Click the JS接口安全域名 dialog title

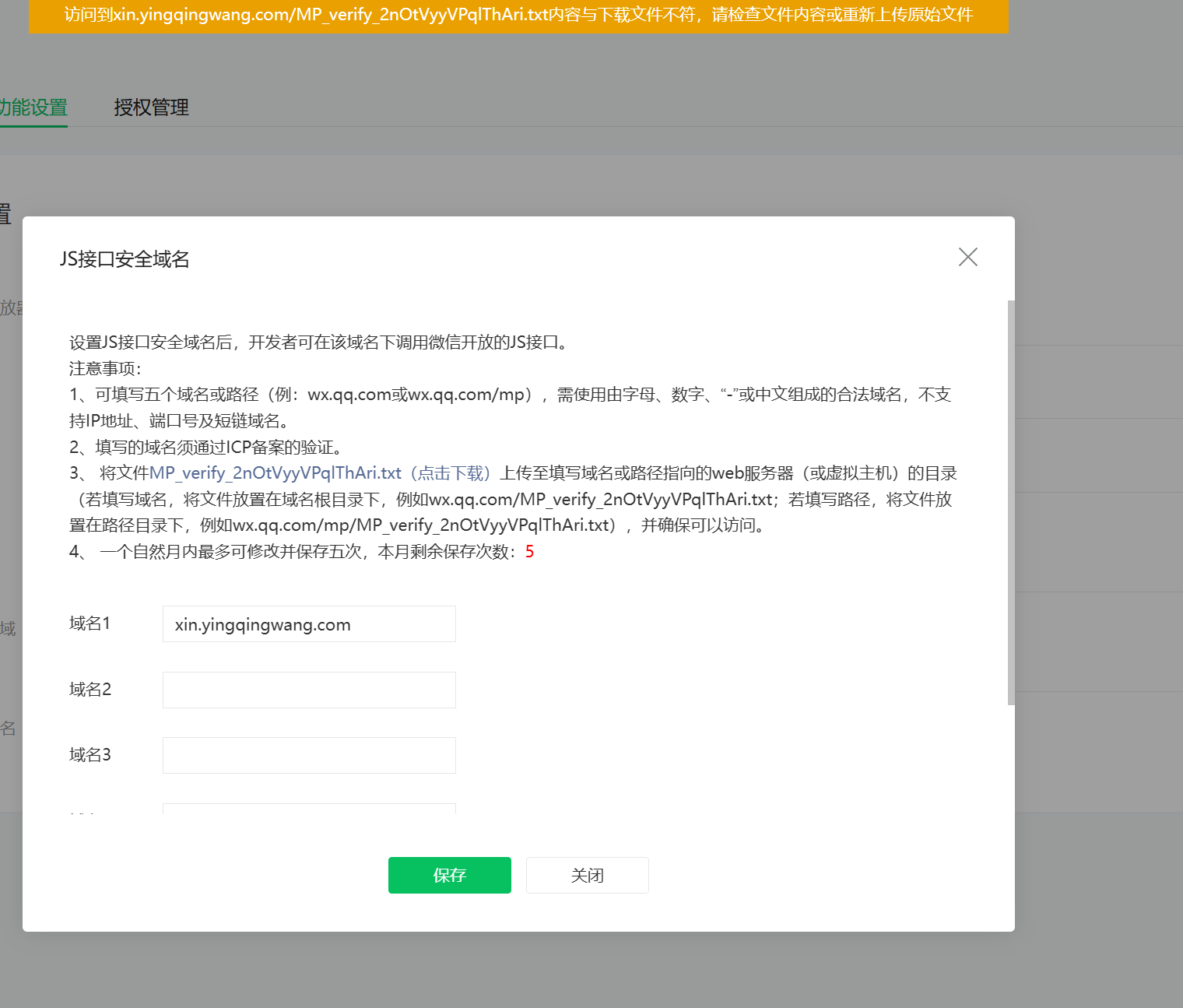pos(125,259)
